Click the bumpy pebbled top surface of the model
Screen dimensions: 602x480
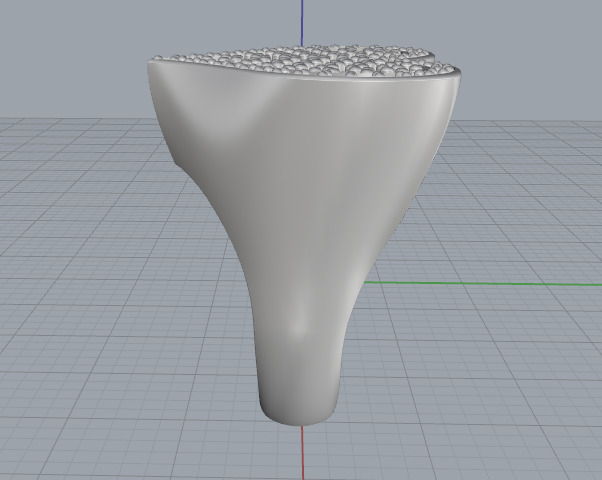tap(307, 61)
